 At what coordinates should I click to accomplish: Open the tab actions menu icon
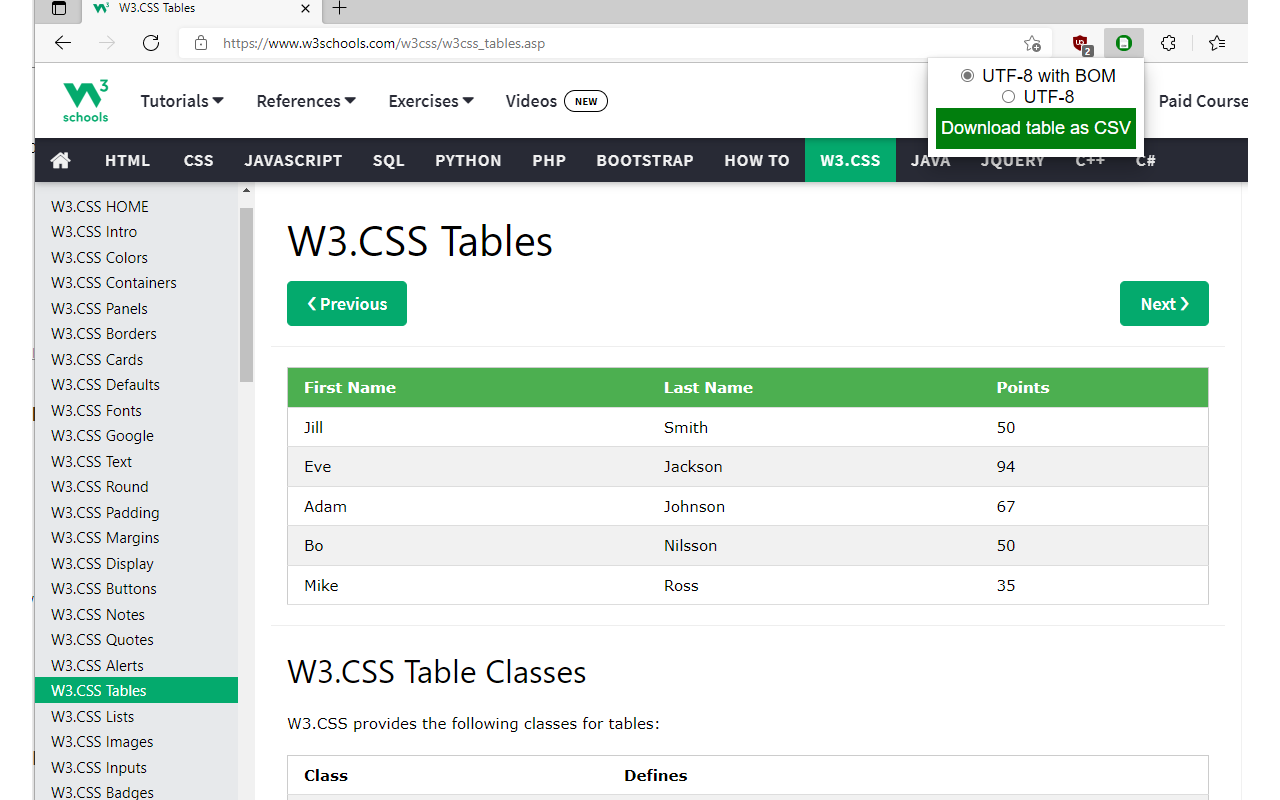click(59, 9)
